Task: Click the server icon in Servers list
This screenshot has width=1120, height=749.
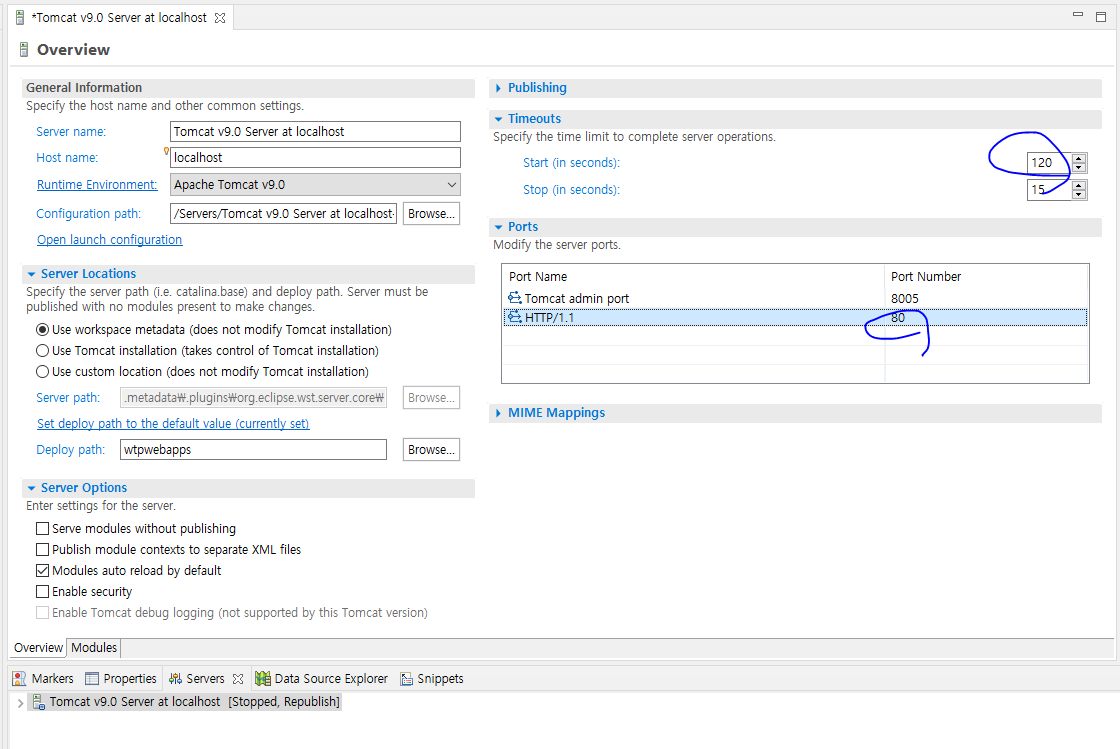Action: pos(39,702)
